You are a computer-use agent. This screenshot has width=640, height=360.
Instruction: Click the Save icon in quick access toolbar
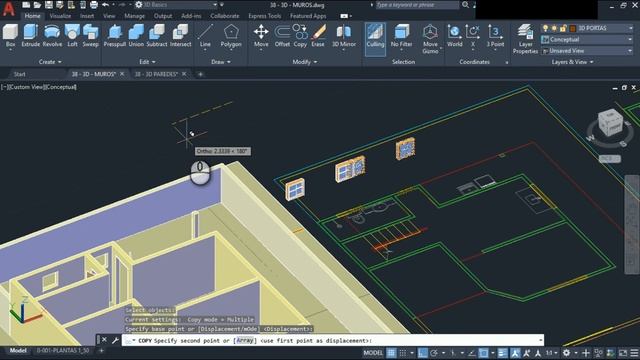(x=49, y=5)
